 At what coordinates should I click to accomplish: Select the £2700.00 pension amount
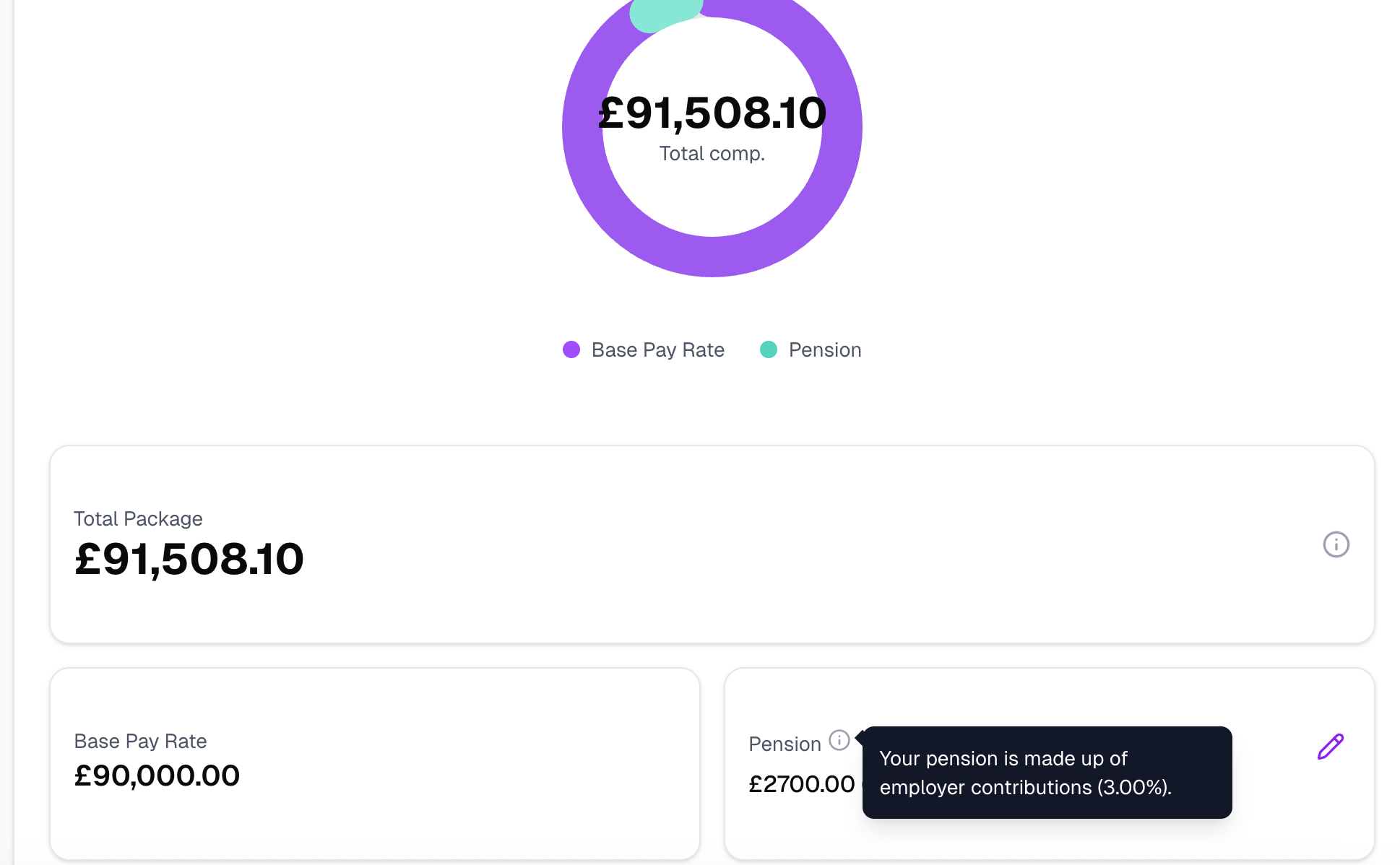[801, 784]
